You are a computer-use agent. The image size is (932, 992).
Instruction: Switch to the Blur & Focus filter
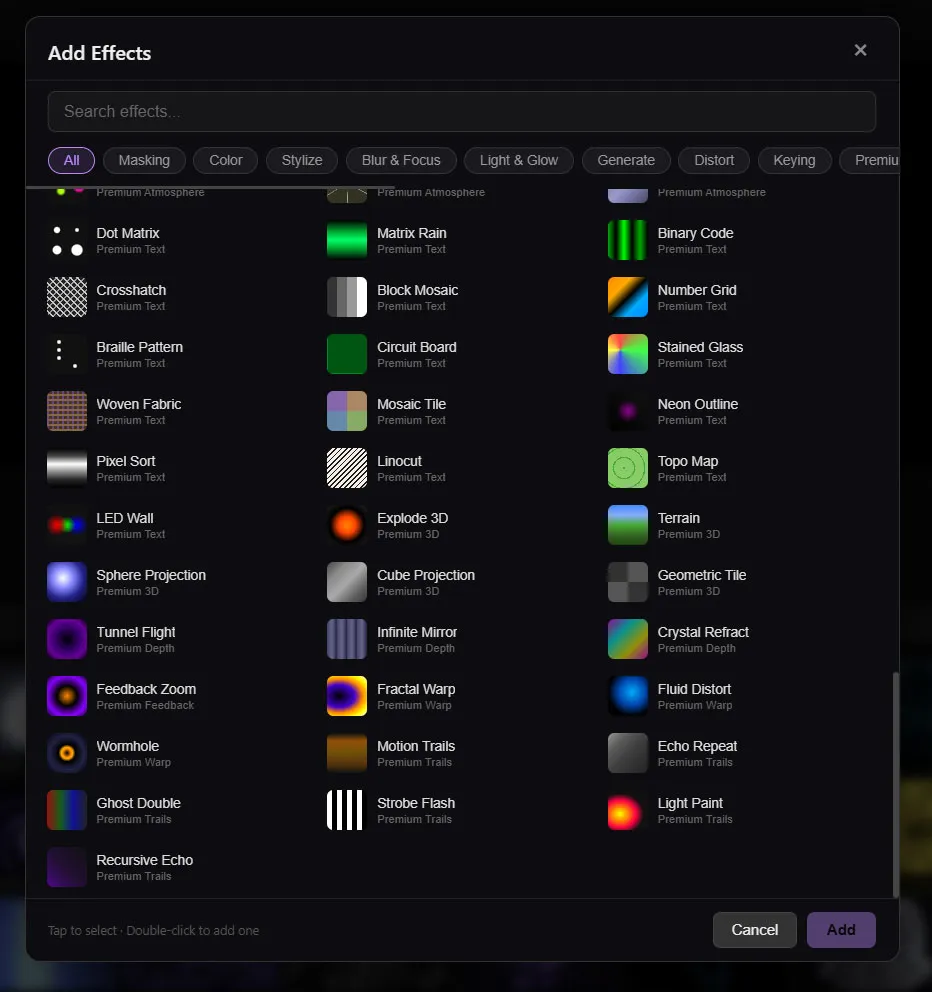tap(401, 160)
